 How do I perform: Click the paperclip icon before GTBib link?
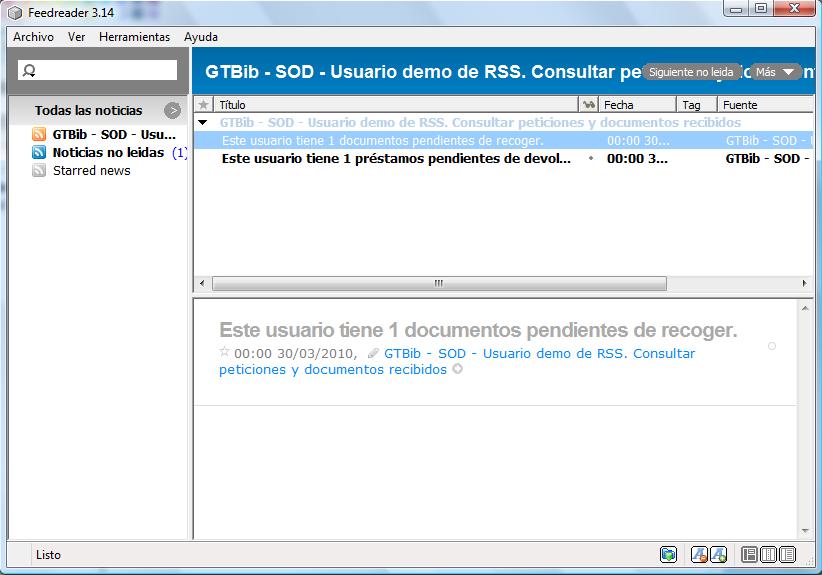click(x=373, y=353)
